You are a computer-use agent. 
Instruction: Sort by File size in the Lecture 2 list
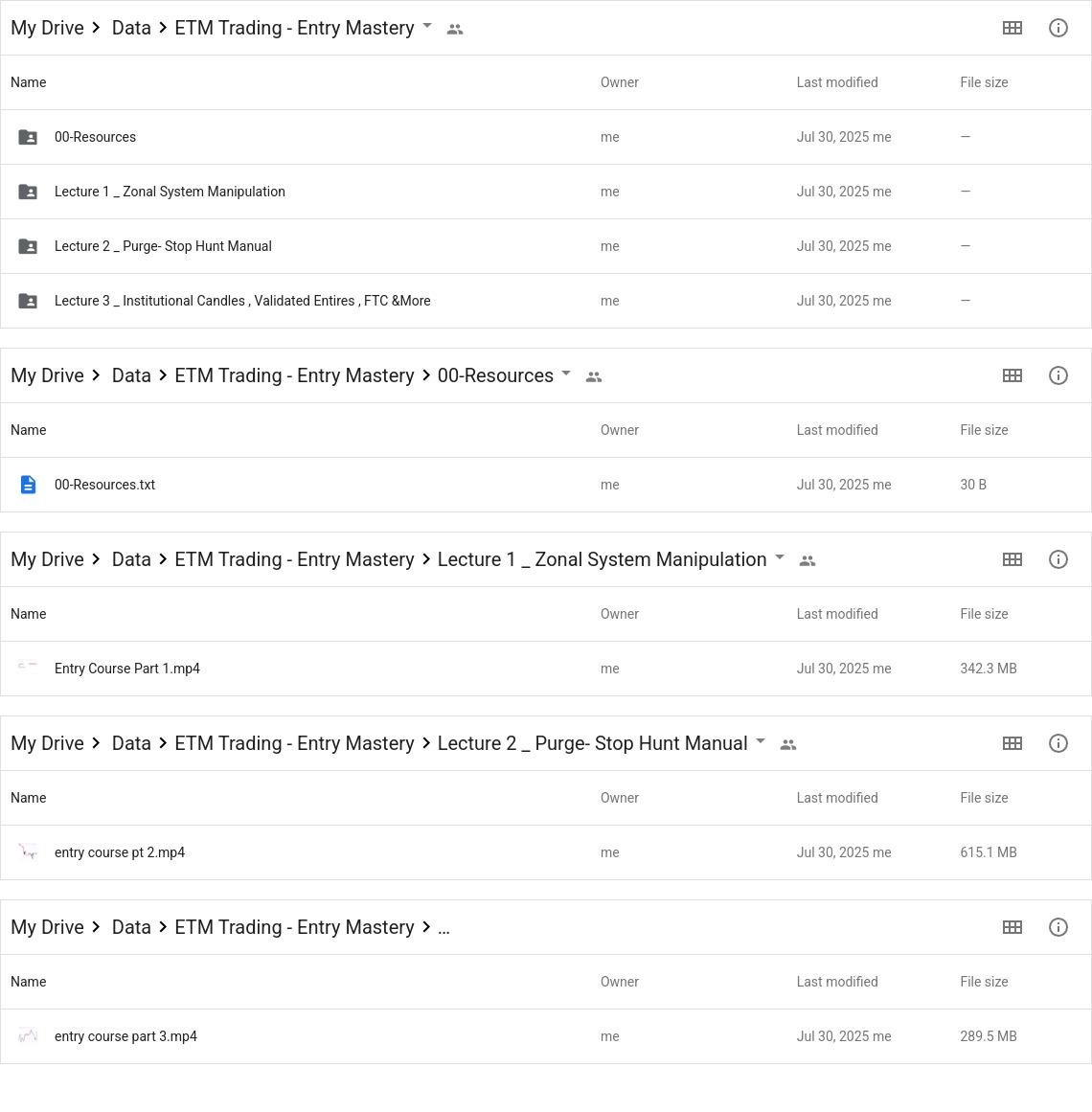click(984, 797)
